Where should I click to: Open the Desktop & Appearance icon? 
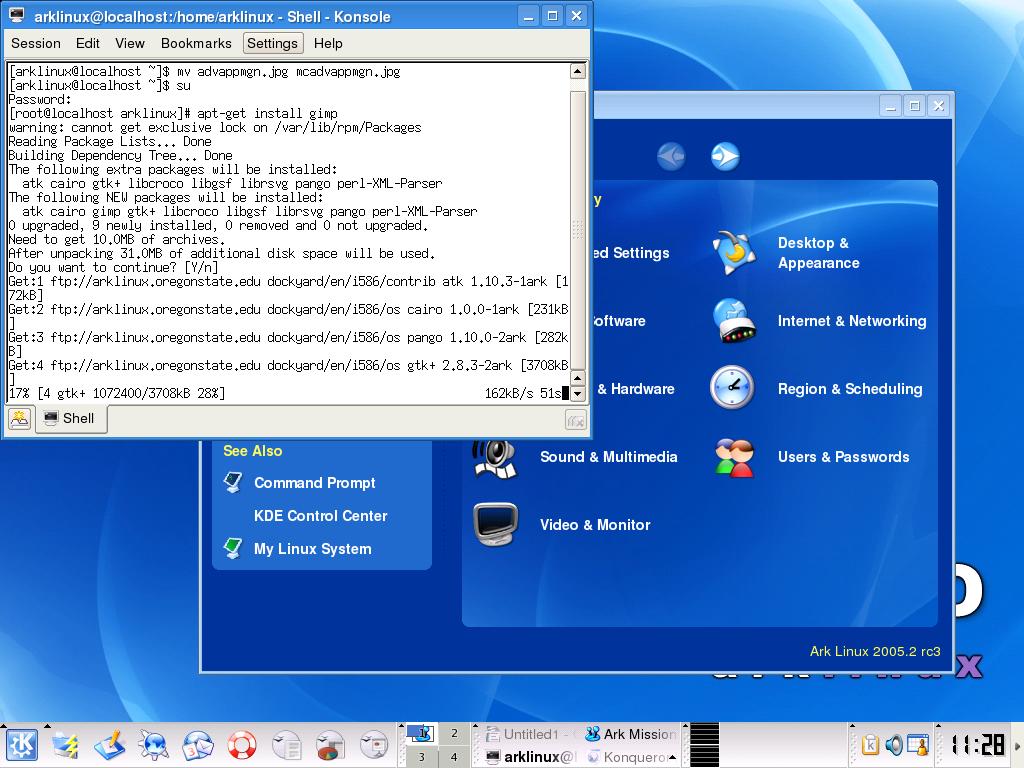pyautogui.click(x=734, y=253)
